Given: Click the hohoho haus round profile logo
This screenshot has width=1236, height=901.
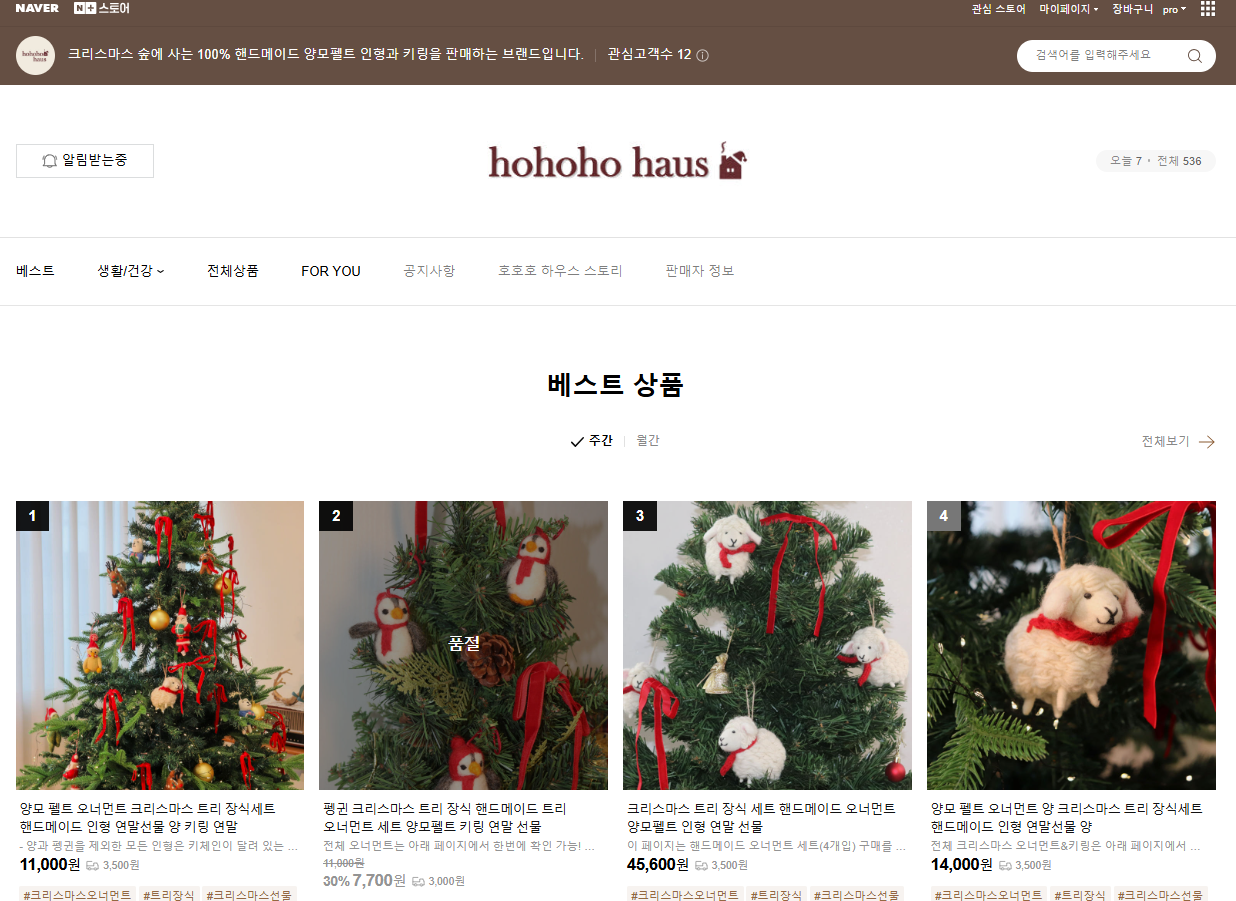Looking at the screenshot, I should (x=35, y=55).
